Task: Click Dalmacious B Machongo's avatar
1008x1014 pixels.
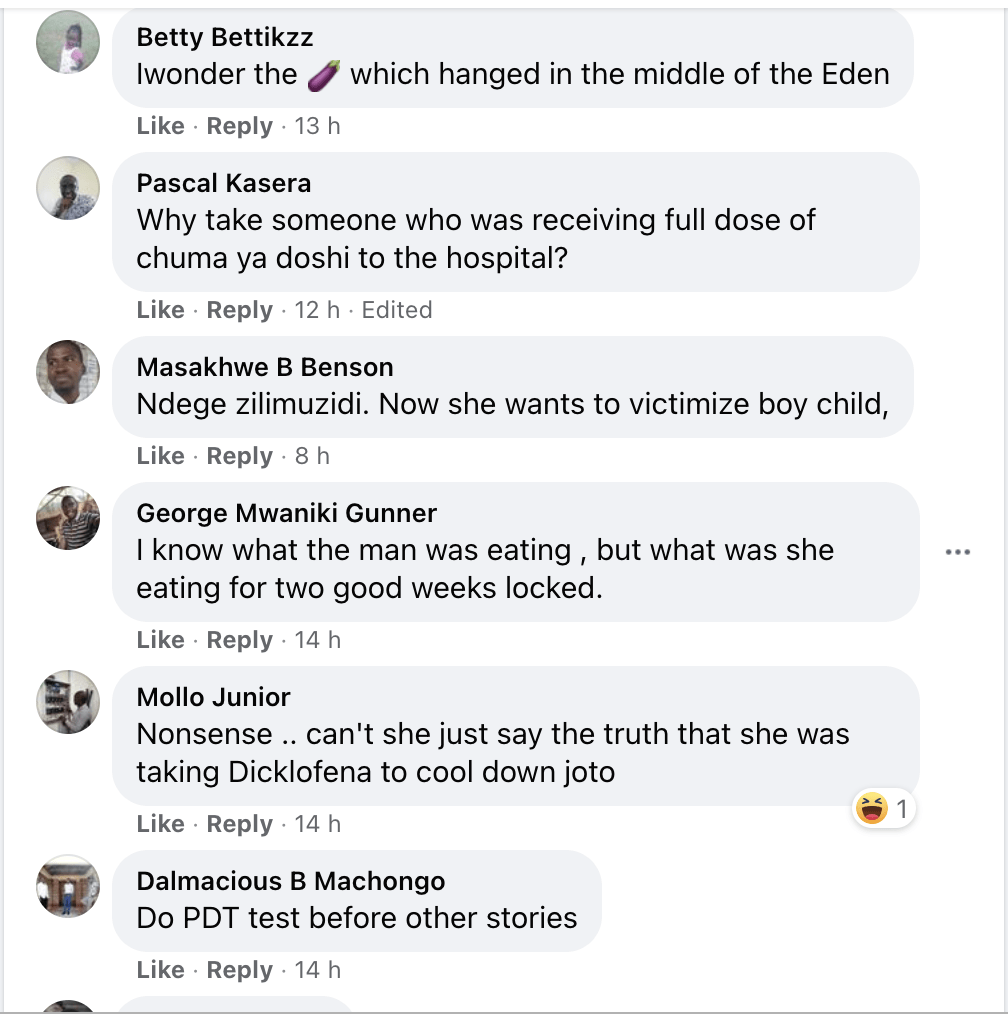Action: click(x=68, y=885)
